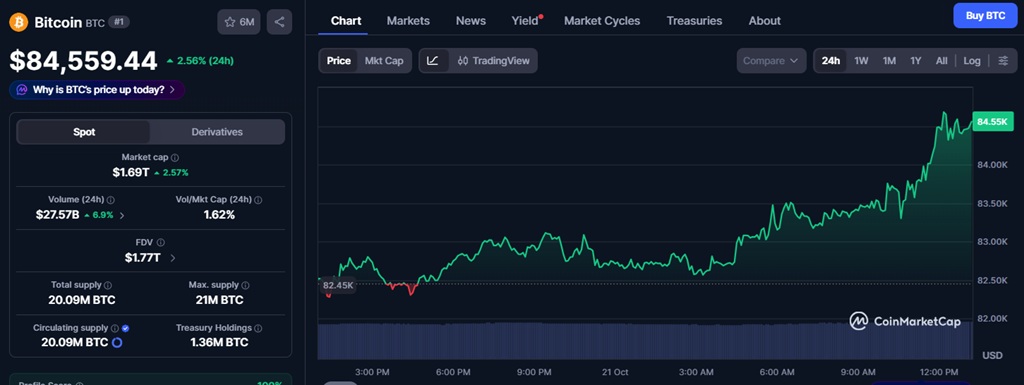The height and width of the screenshot is (385, 1024).
Task: Select Mkt Cap chart view
Action: click(384, 61)
